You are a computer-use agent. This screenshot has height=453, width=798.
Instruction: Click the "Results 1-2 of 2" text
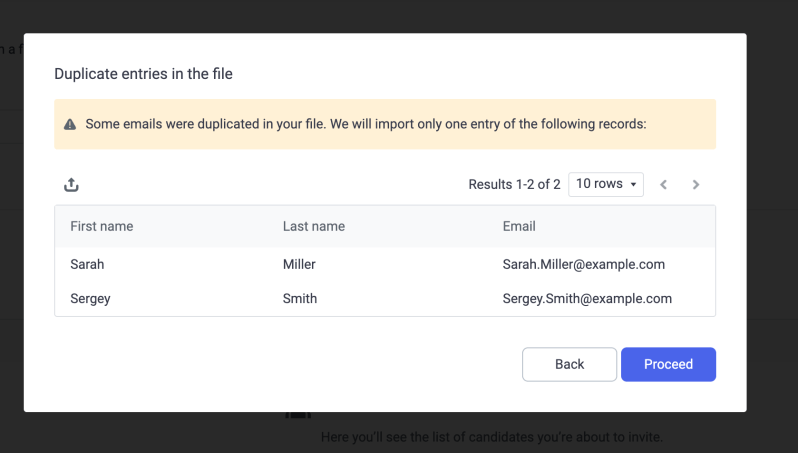514,184
